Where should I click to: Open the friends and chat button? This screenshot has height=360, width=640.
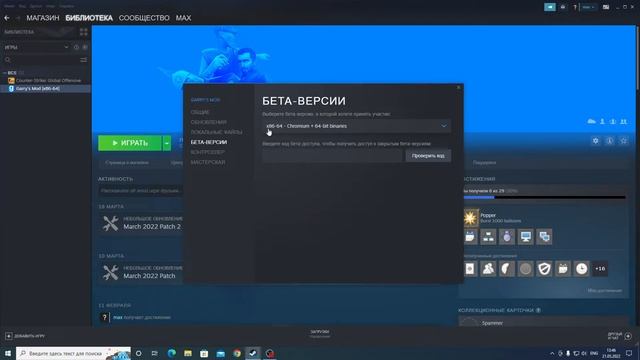(x=620, y=336)
